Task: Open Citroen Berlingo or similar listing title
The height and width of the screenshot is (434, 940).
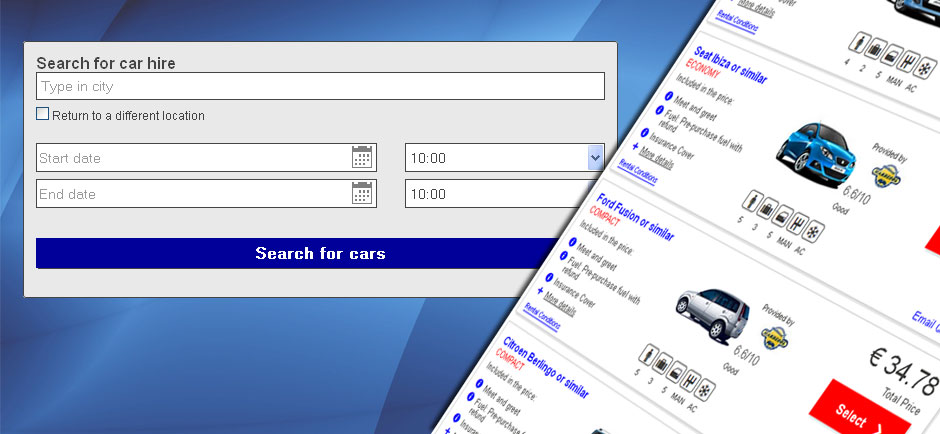Action: tap(546, 367)
